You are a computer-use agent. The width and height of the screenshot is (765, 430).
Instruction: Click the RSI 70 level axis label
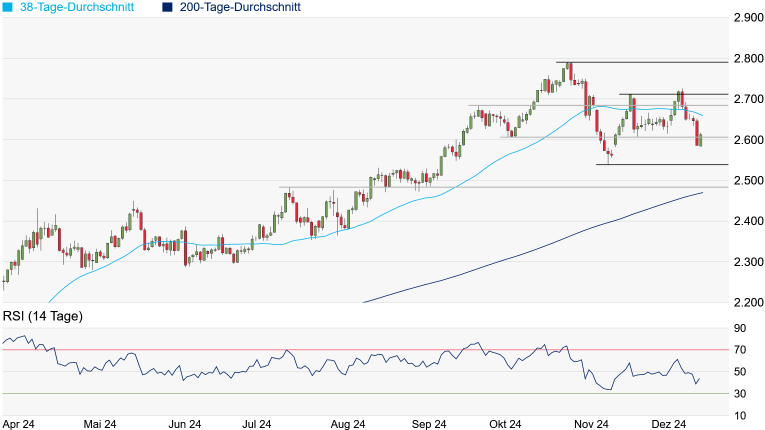739,350
